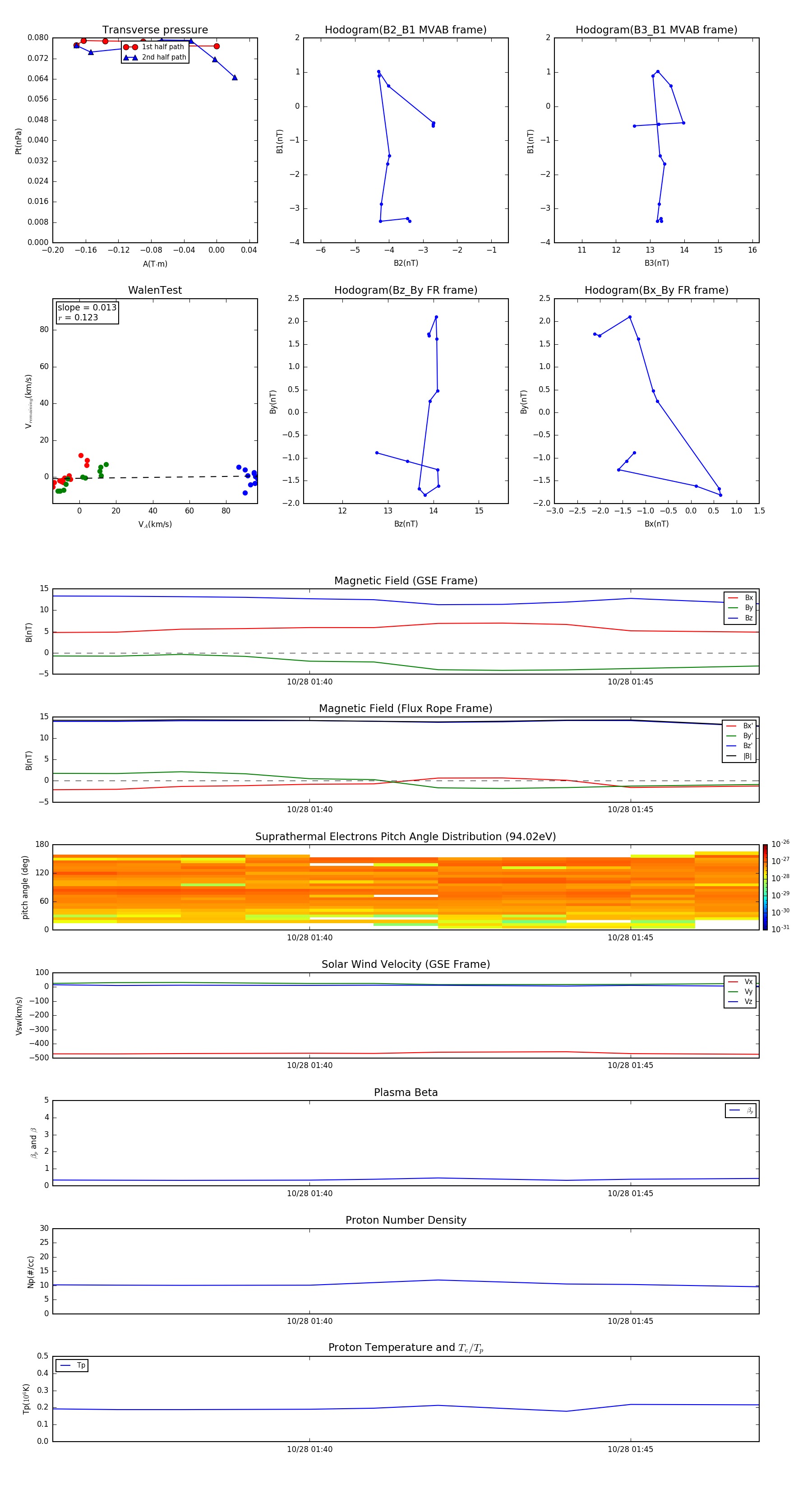Click the '10/28 01:45' tick label under Plasma Beta

(x=630, y=1193)
